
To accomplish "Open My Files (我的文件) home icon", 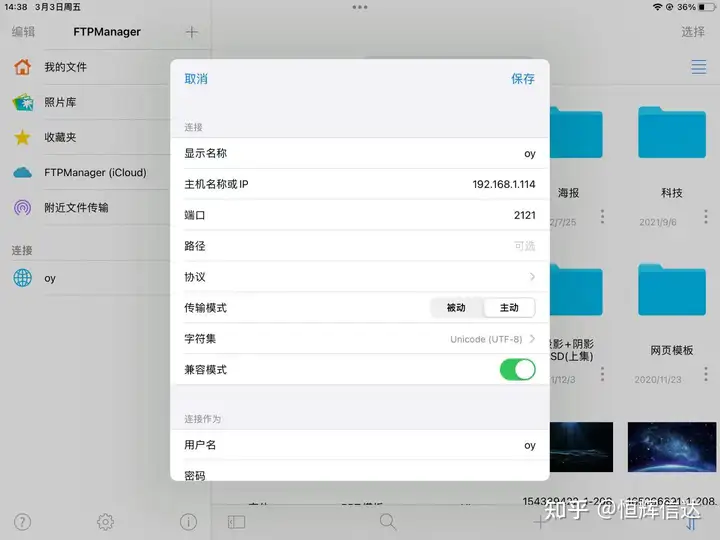I will pyautogui.click(x=22, y=67).
